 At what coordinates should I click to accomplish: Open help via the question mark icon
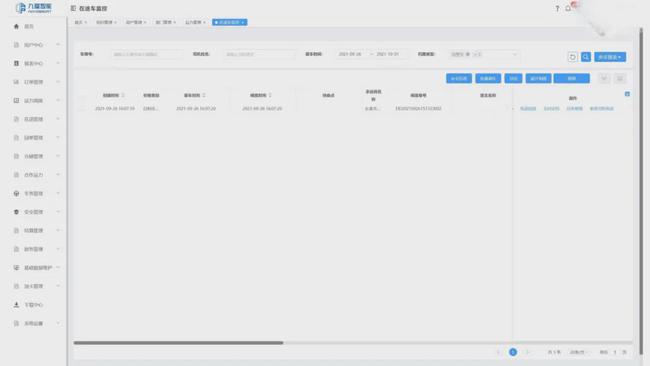coord(557,8)
